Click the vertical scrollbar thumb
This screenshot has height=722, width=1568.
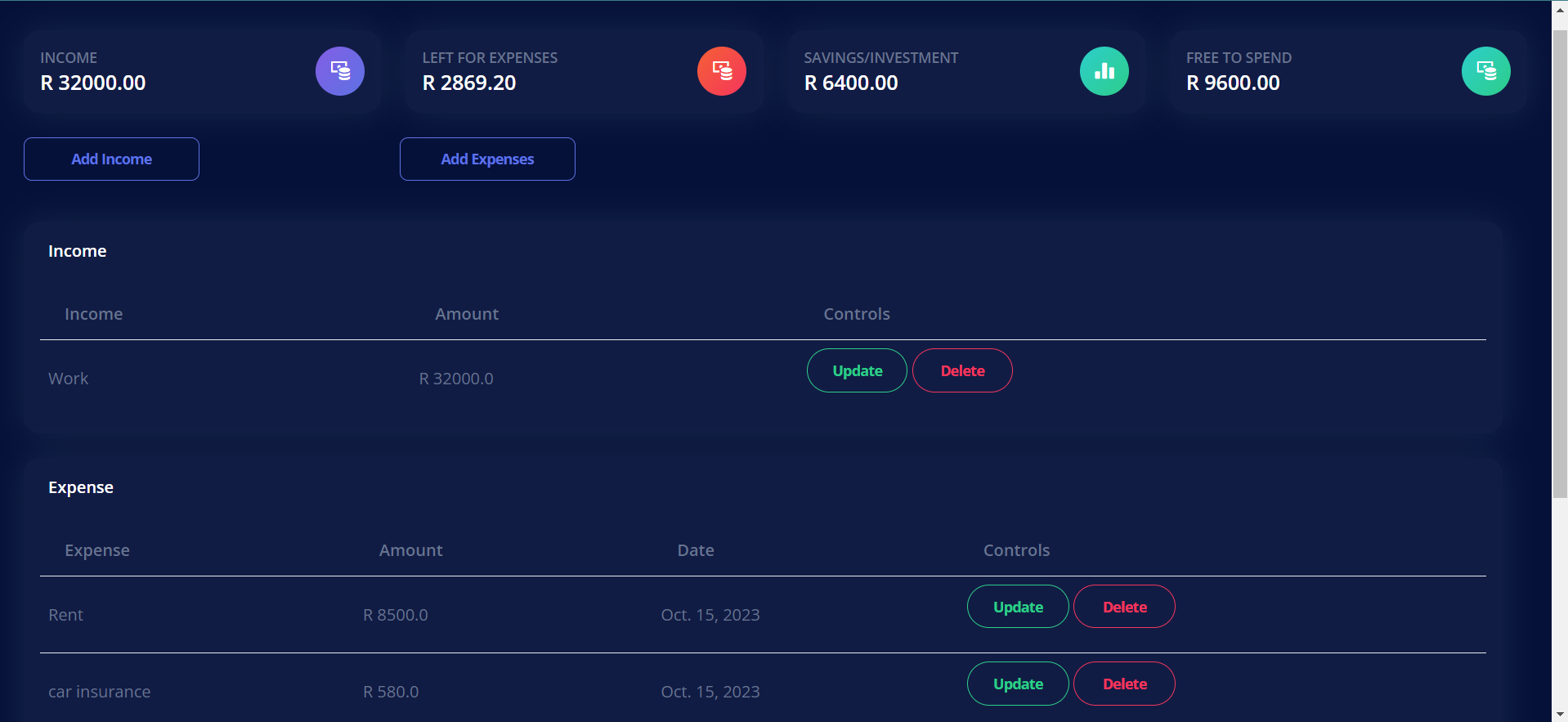[1560, 264]
